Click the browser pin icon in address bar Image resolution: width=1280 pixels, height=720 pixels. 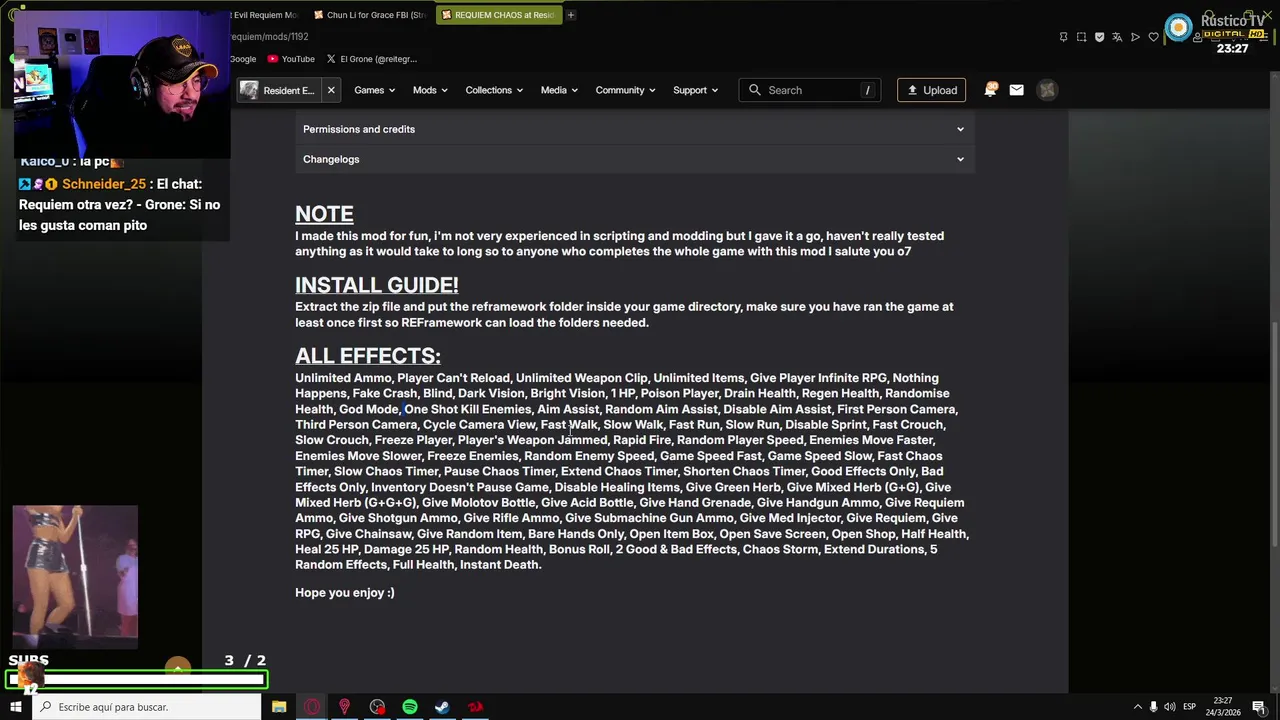(1063, 37)
